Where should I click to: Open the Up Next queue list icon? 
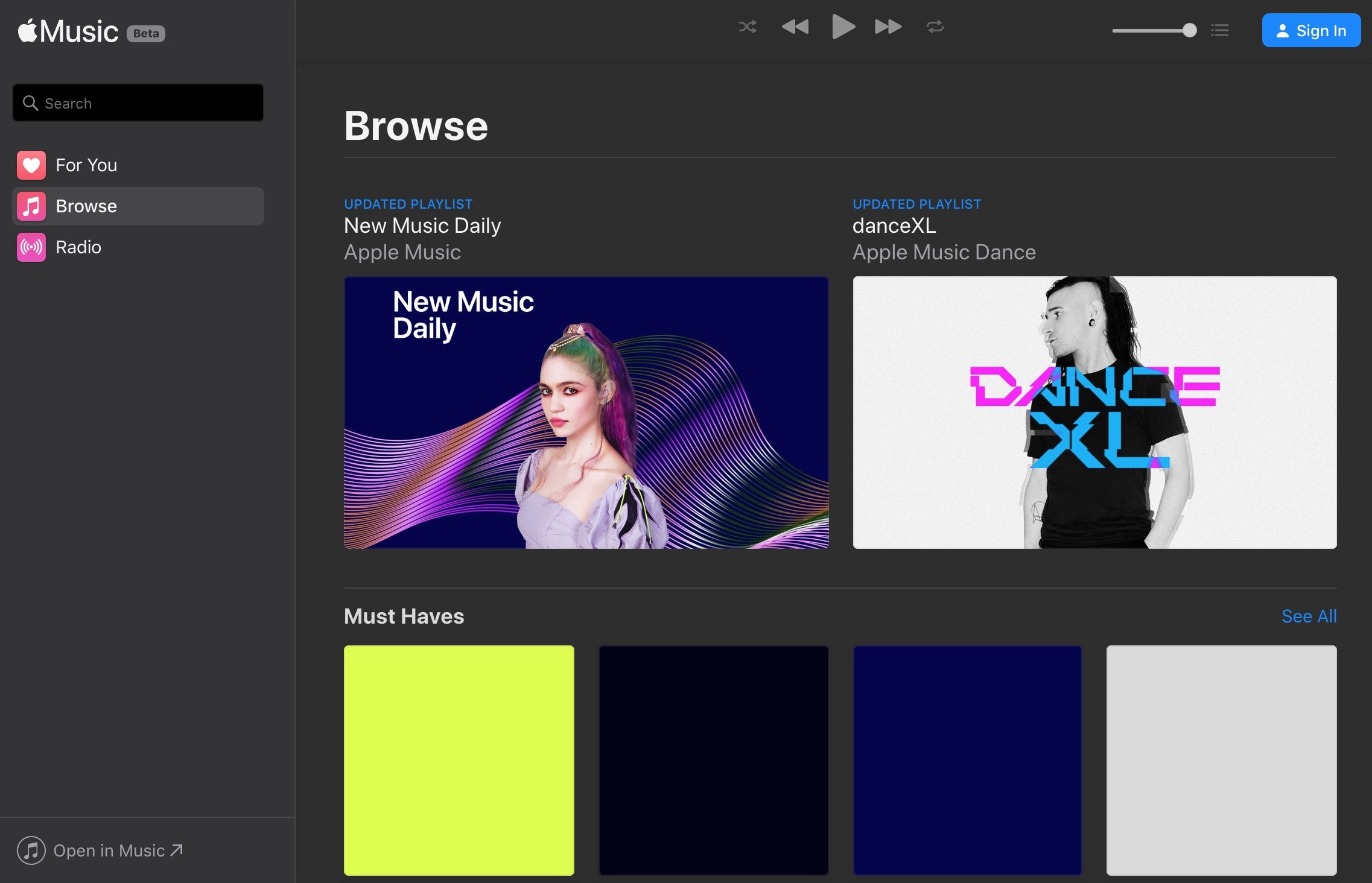tap(1219, 30)
